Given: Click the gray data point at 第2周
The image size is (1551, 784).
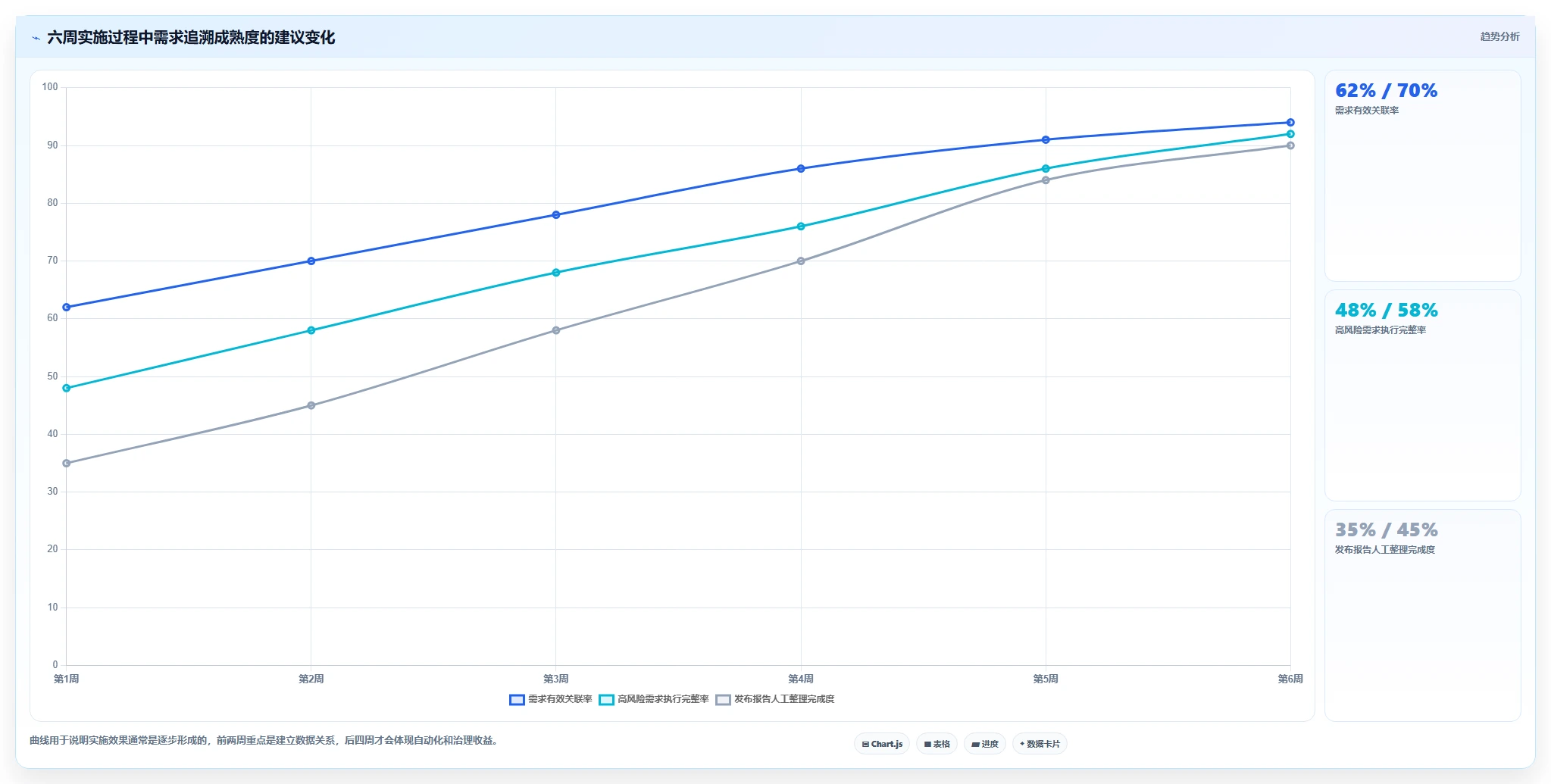Looking at the screenshot, I should pyautogui.click(x=311, y=405).
